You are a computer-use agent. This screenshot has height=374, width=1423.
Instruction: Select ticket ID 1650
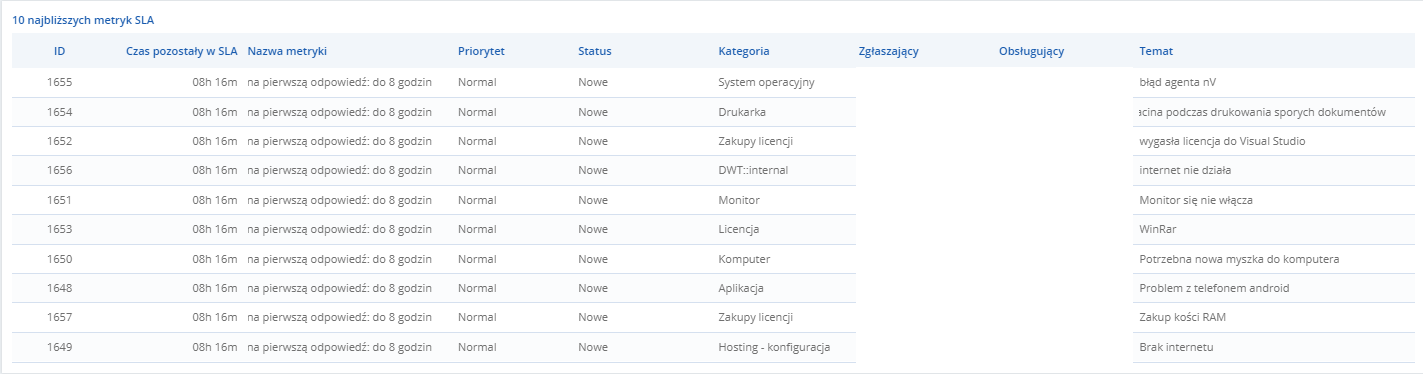tap(59, 259)
